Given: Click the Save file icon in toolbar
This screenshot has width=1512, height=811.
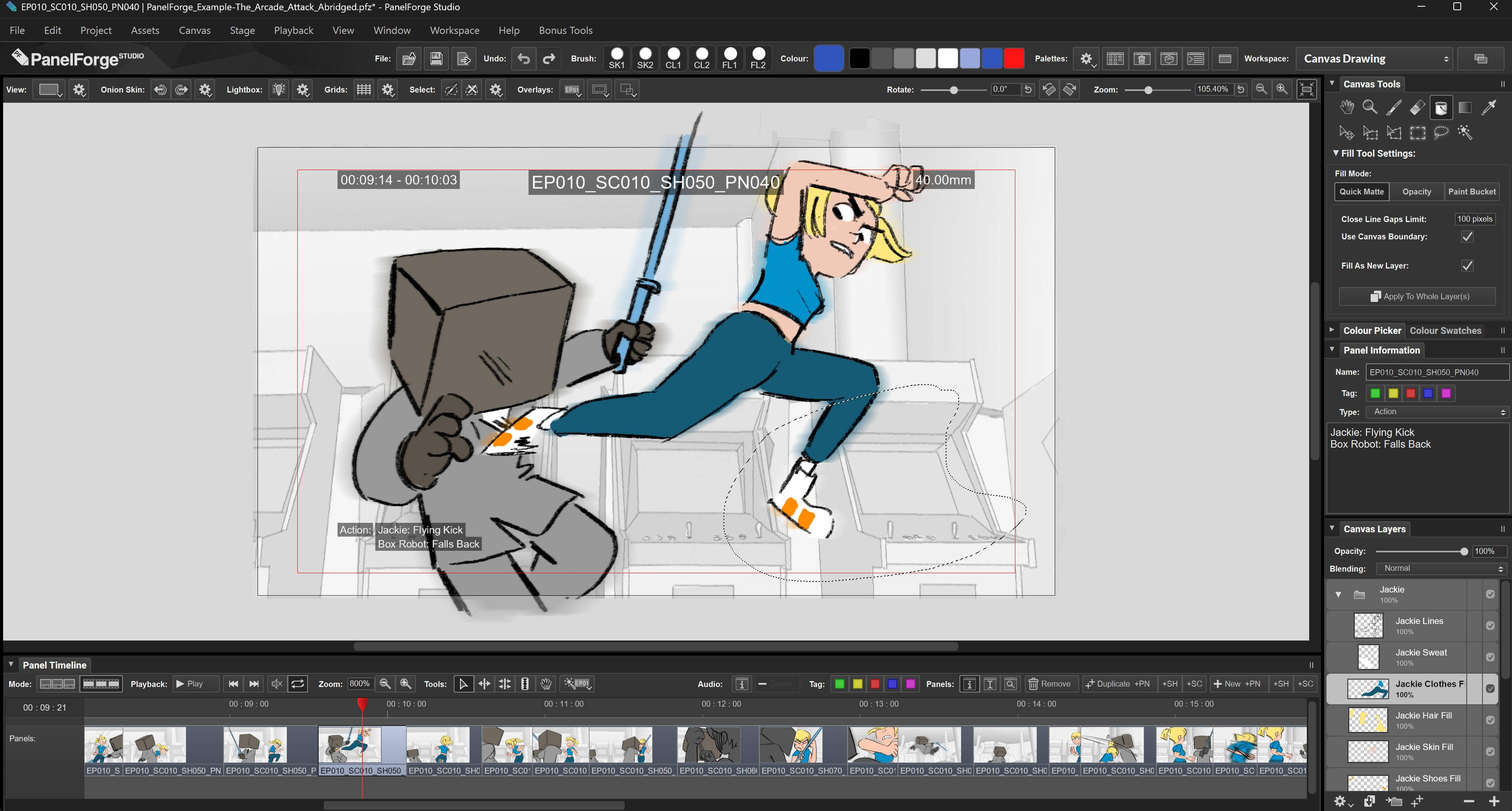Looking at the screenshot, I should (x=436, y=59).
